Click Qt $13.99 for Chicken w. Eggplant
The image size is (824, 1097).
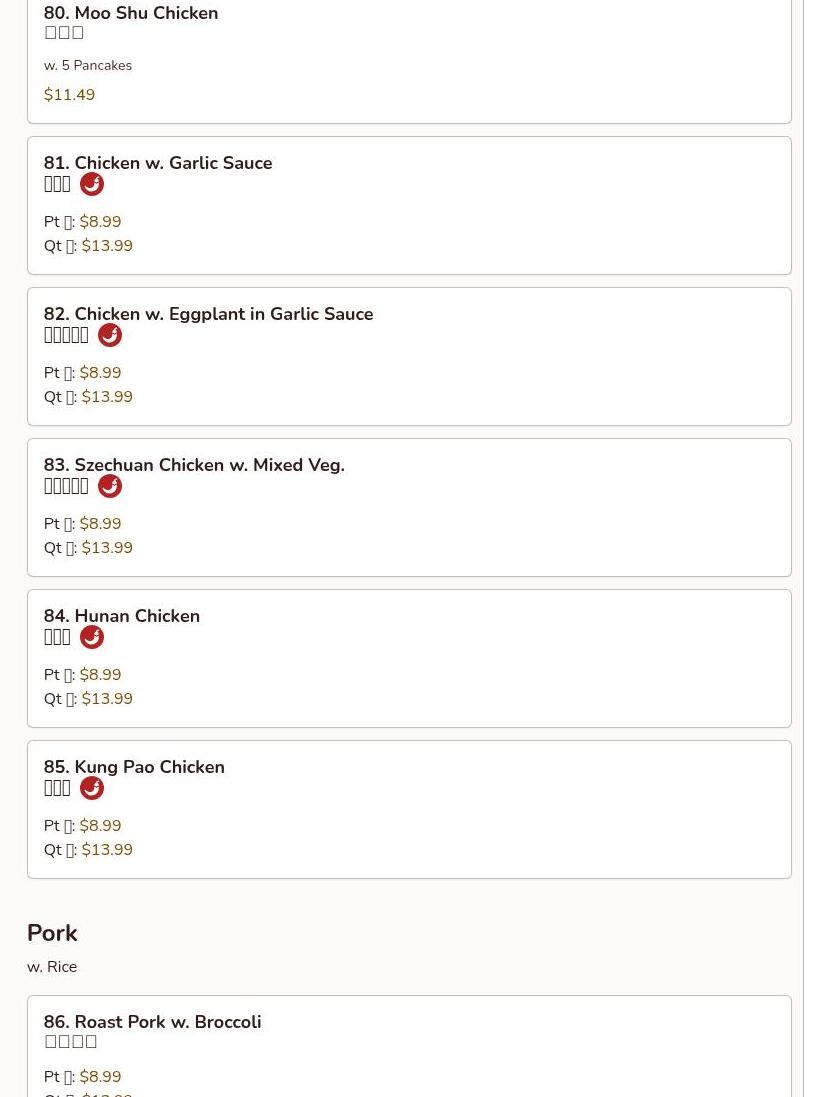pyautogui.click(x=107, y=397)
